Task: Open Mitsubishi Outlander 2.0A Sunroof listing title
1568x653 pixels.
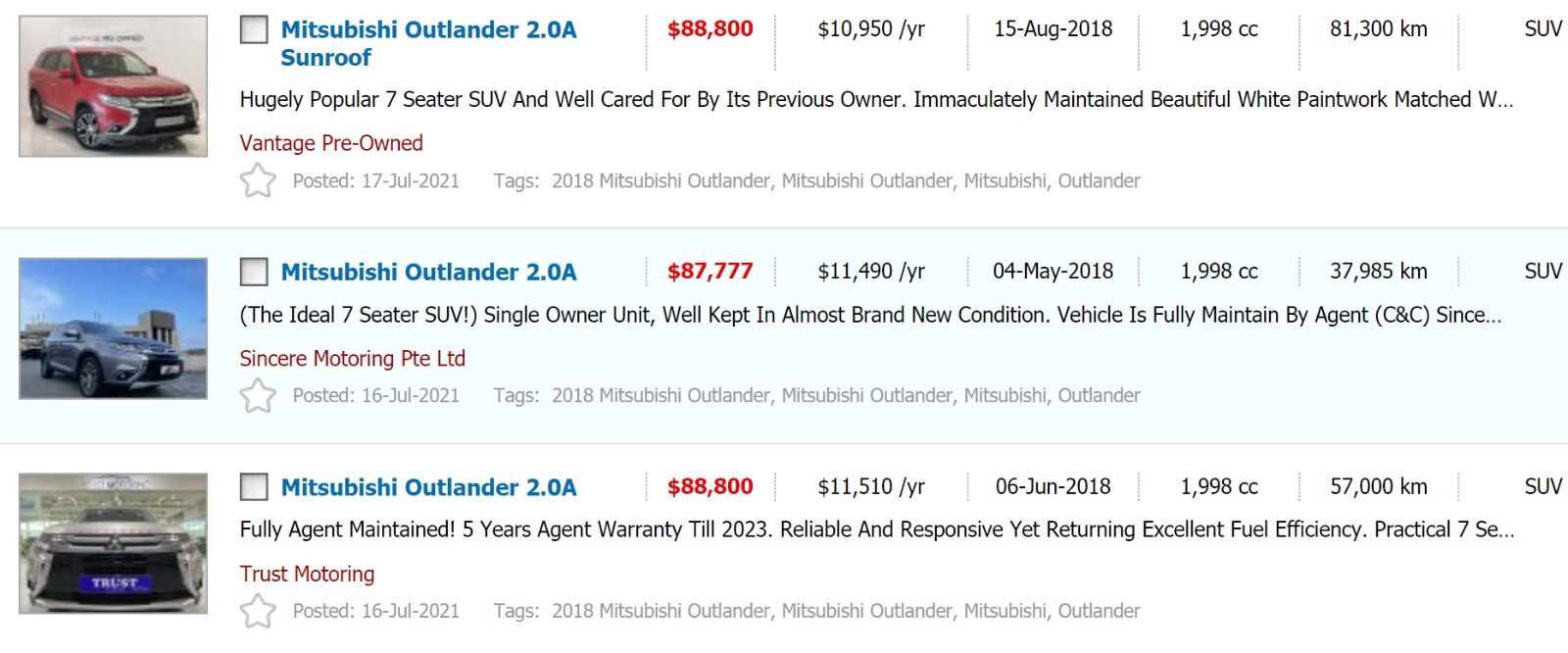Action: tap(428, 43)
